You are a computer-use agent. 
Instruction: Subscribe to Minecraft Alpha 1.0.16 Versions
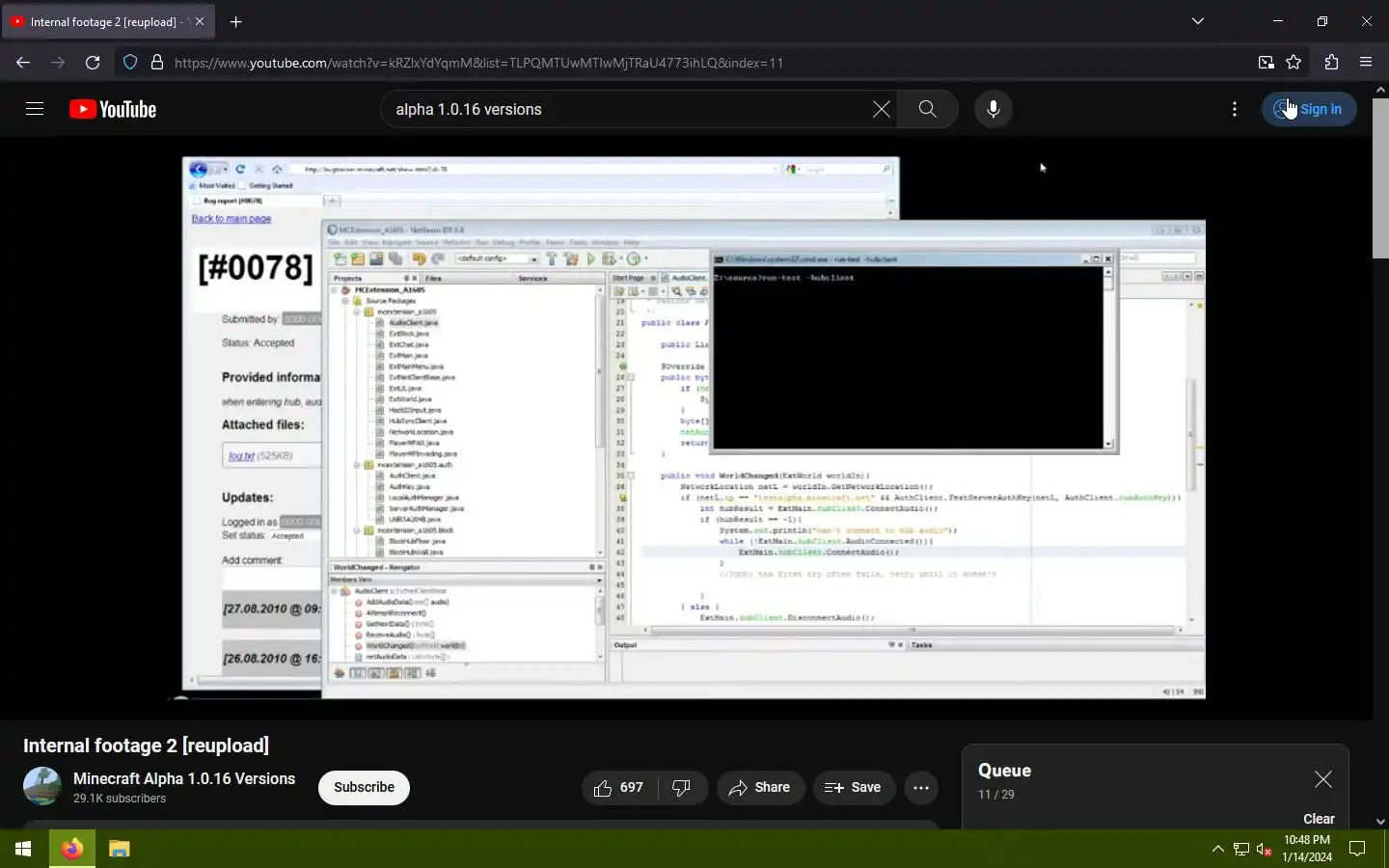click(364, 788)
